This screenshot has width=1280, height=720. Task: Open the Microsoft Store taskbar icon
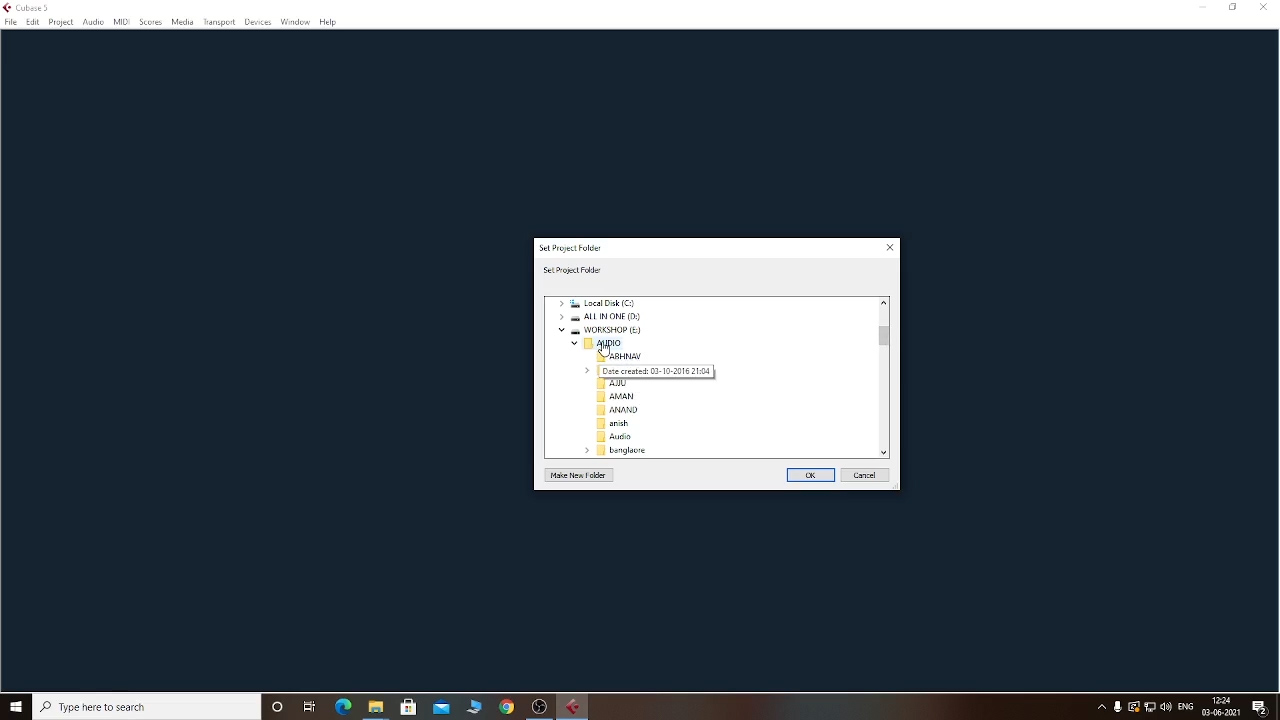409,707
